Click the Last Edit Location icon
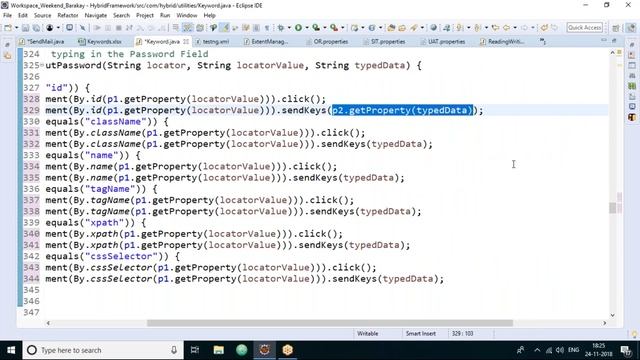The image size is (640, 360). pyautogui.click(x=495, y=28)
